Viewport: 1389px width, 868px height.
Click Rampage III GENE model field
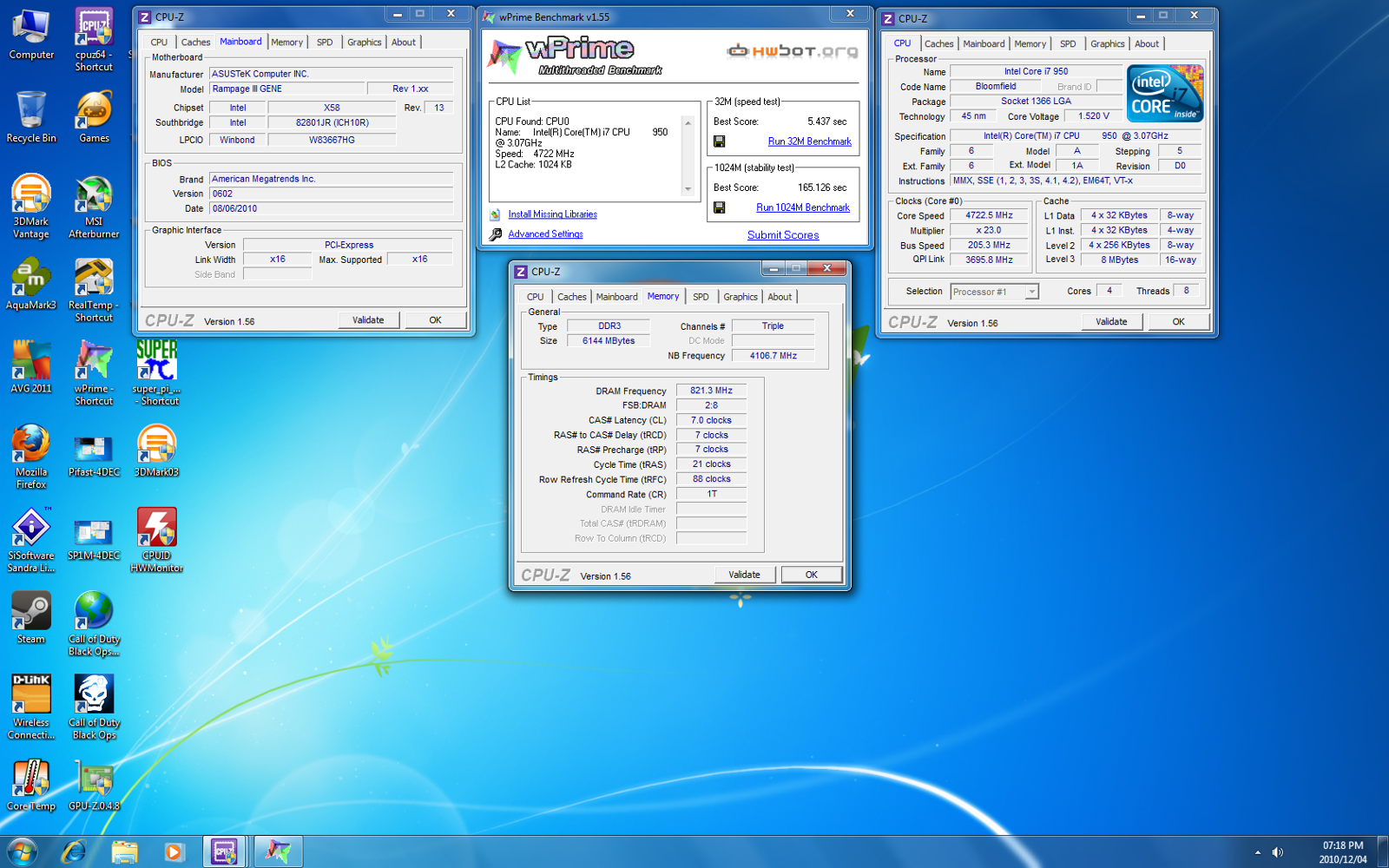(x=286, y=89)
